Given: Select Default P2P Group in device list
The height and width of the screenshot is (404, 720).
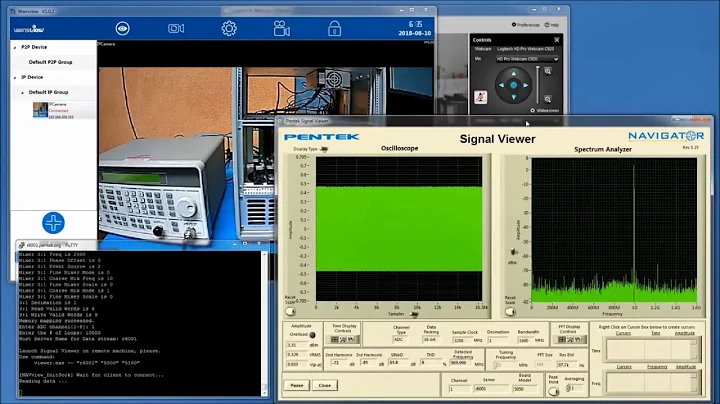Looking at the screenshot, I should tap(51, 62).
